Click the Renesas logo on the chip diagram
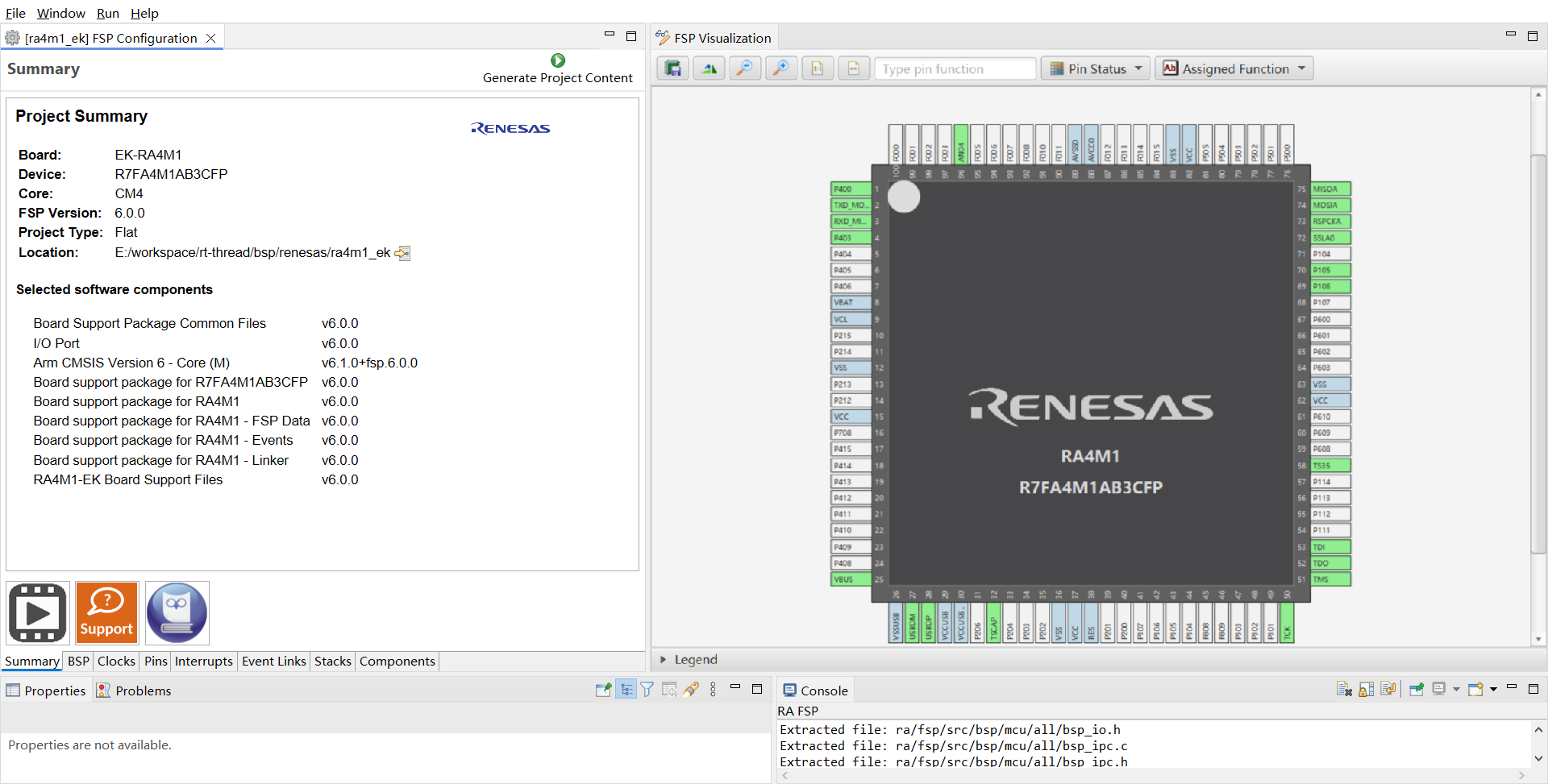This screenshot has width=1548, height=784. [x=1089, y=408]
